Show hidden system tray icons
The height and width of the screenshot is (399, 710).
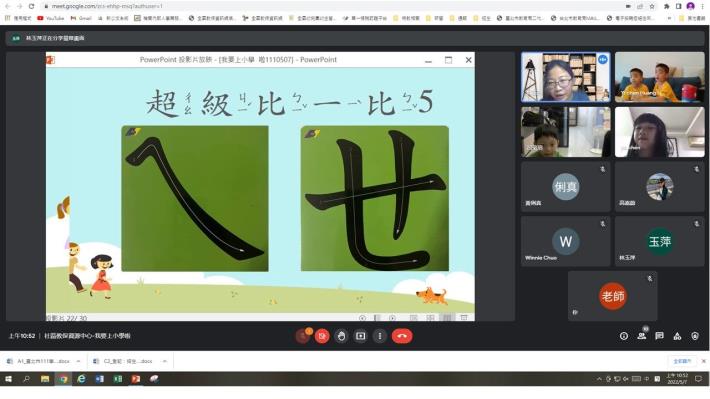tap(599, 379)
